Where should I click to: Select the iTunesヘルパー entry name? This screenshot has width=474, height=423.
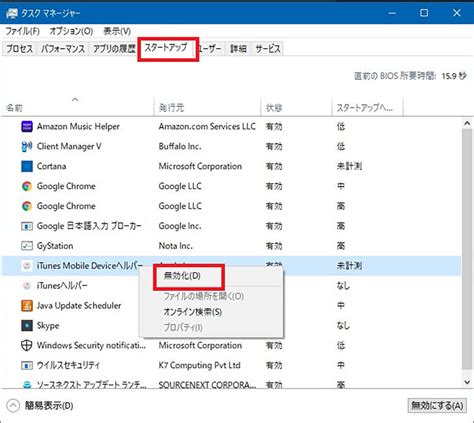(62, 286)
